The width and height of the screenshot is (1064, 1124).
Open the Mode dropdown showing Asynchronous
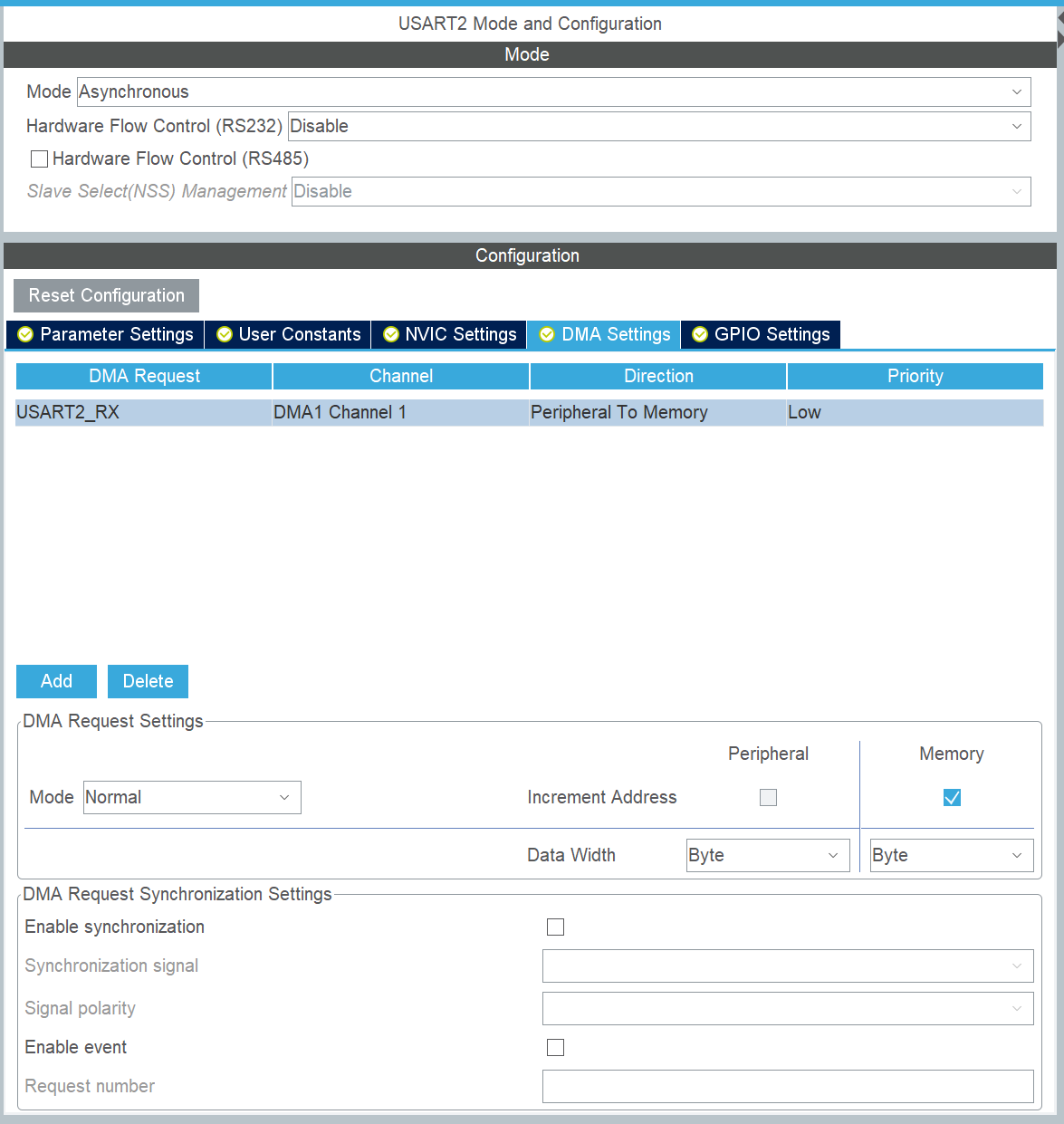point(553,91)
